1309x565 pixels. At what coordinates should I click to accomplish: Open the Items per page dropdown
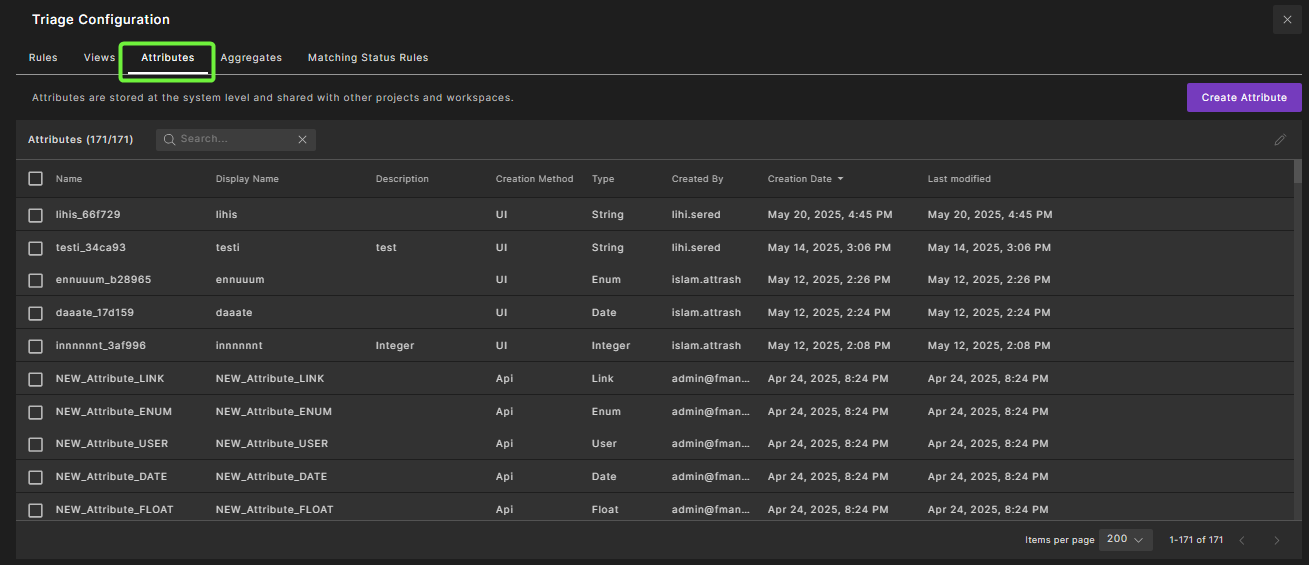pos(1125,539)
